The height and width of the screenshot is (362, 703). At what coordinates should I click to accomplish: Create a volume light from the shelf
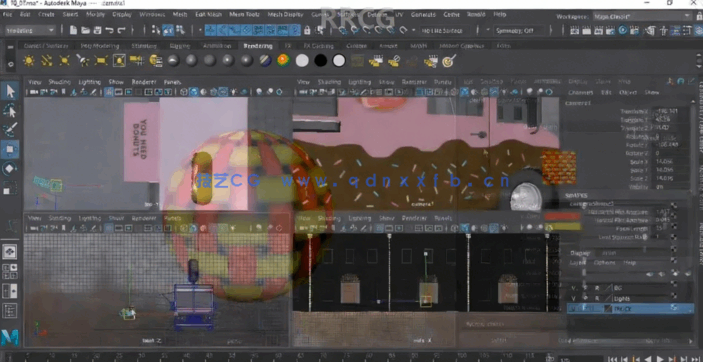tap(119, 61)
